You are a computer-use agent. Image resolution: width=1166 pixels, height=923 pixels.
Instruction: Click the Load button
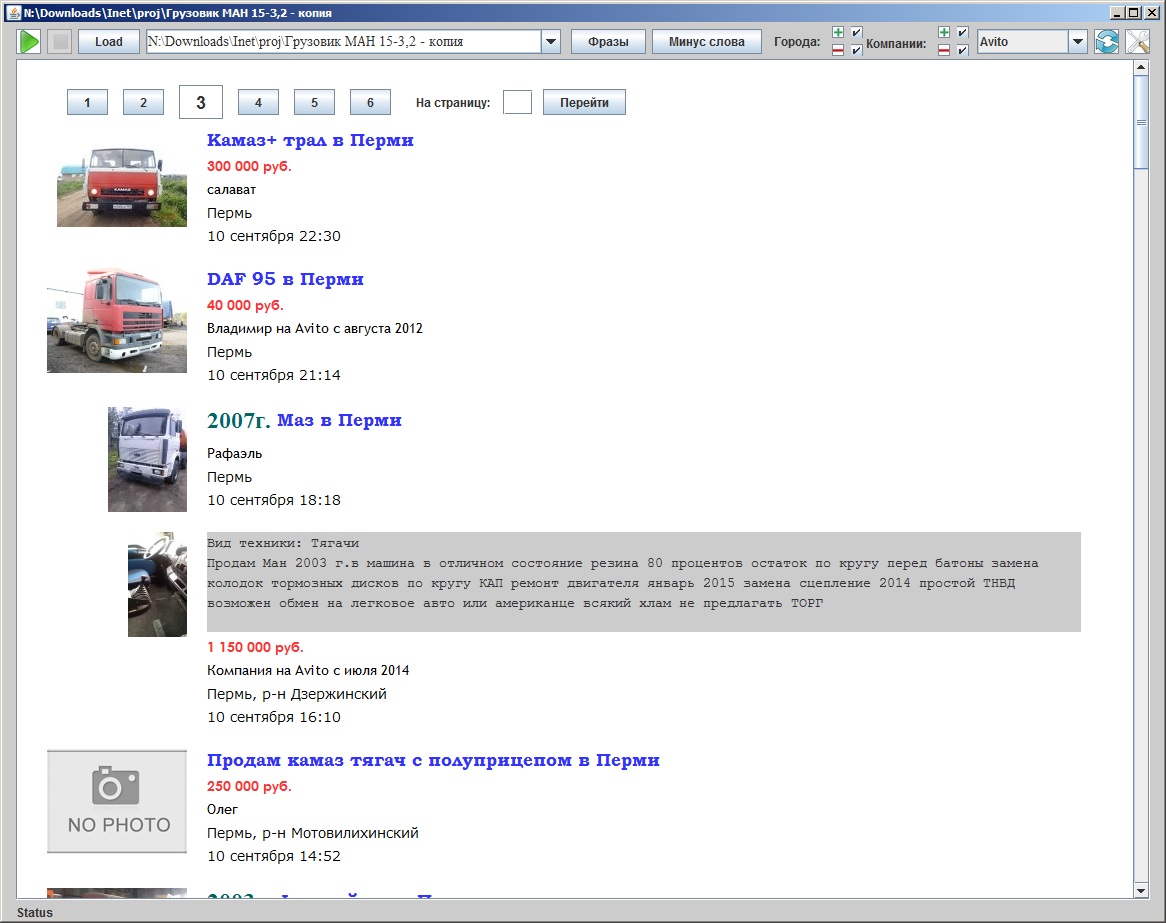109,42
